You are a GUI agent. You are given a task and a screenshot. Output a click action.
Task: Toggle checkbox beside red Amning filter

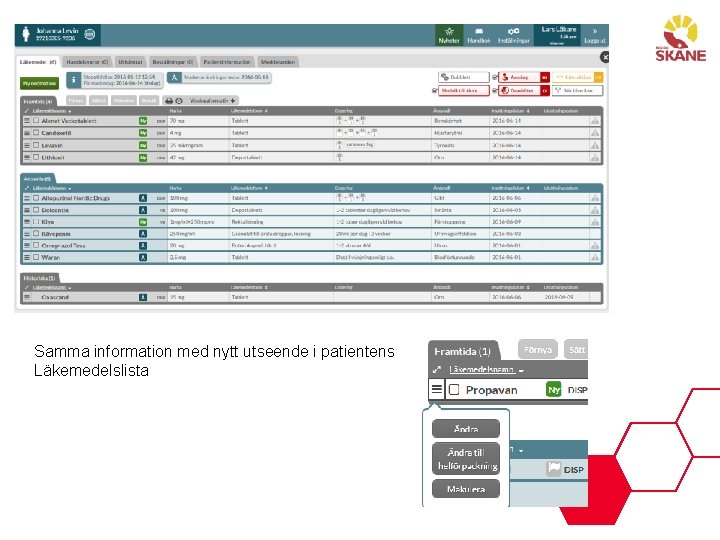[x=495, y=78]
